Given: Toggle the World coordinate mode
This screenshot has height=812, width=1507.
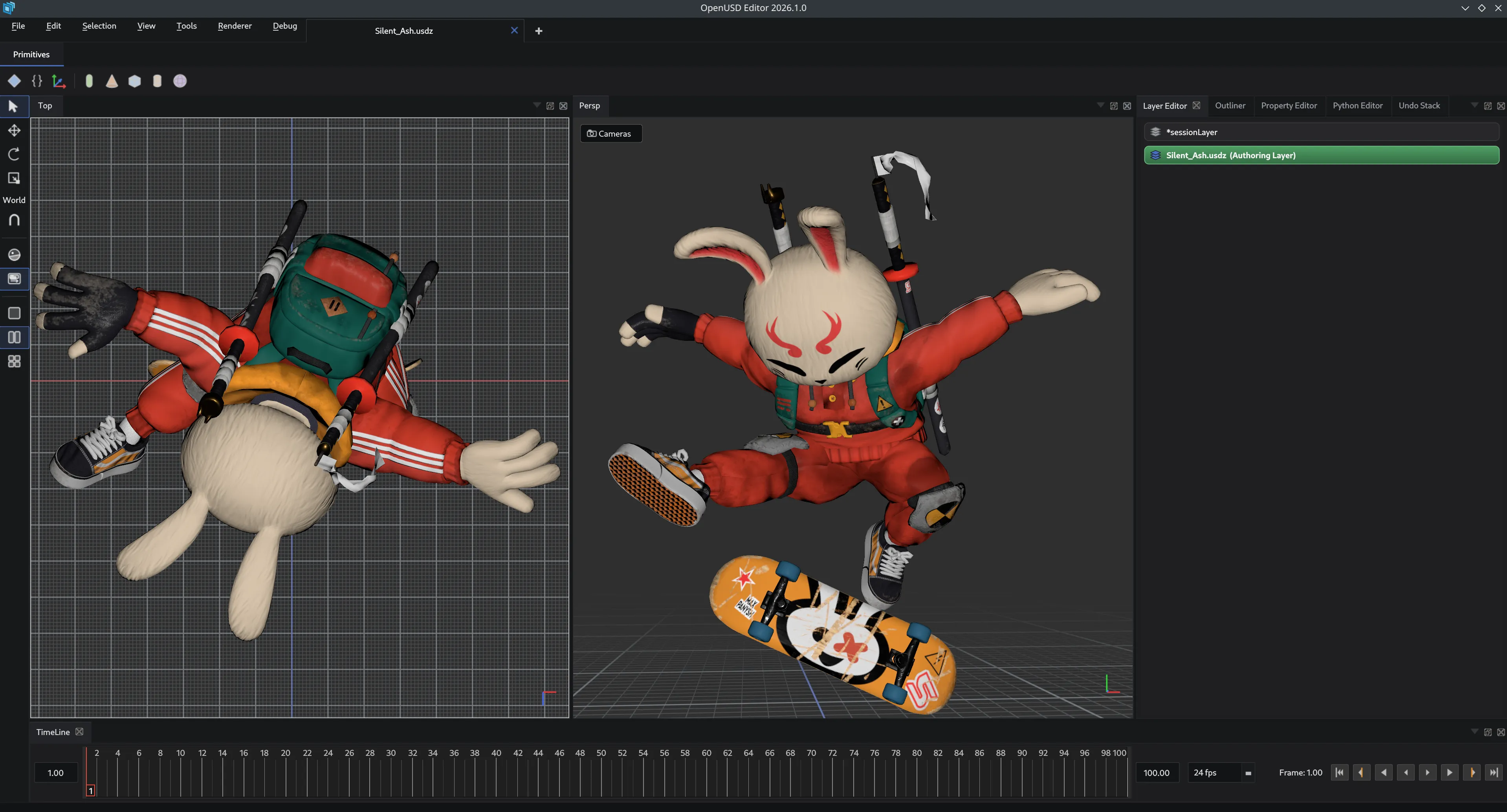Looking at the screenshot, I should coord(14,200).
